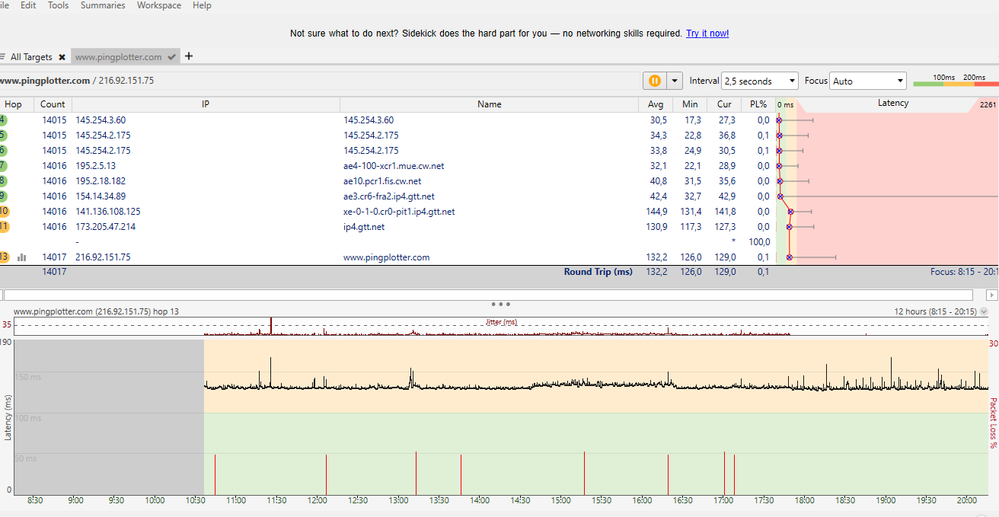The height and width of the screenshot is (517, 999).
Task: Select the hop 13 orange circle
Action: point(3,258)
